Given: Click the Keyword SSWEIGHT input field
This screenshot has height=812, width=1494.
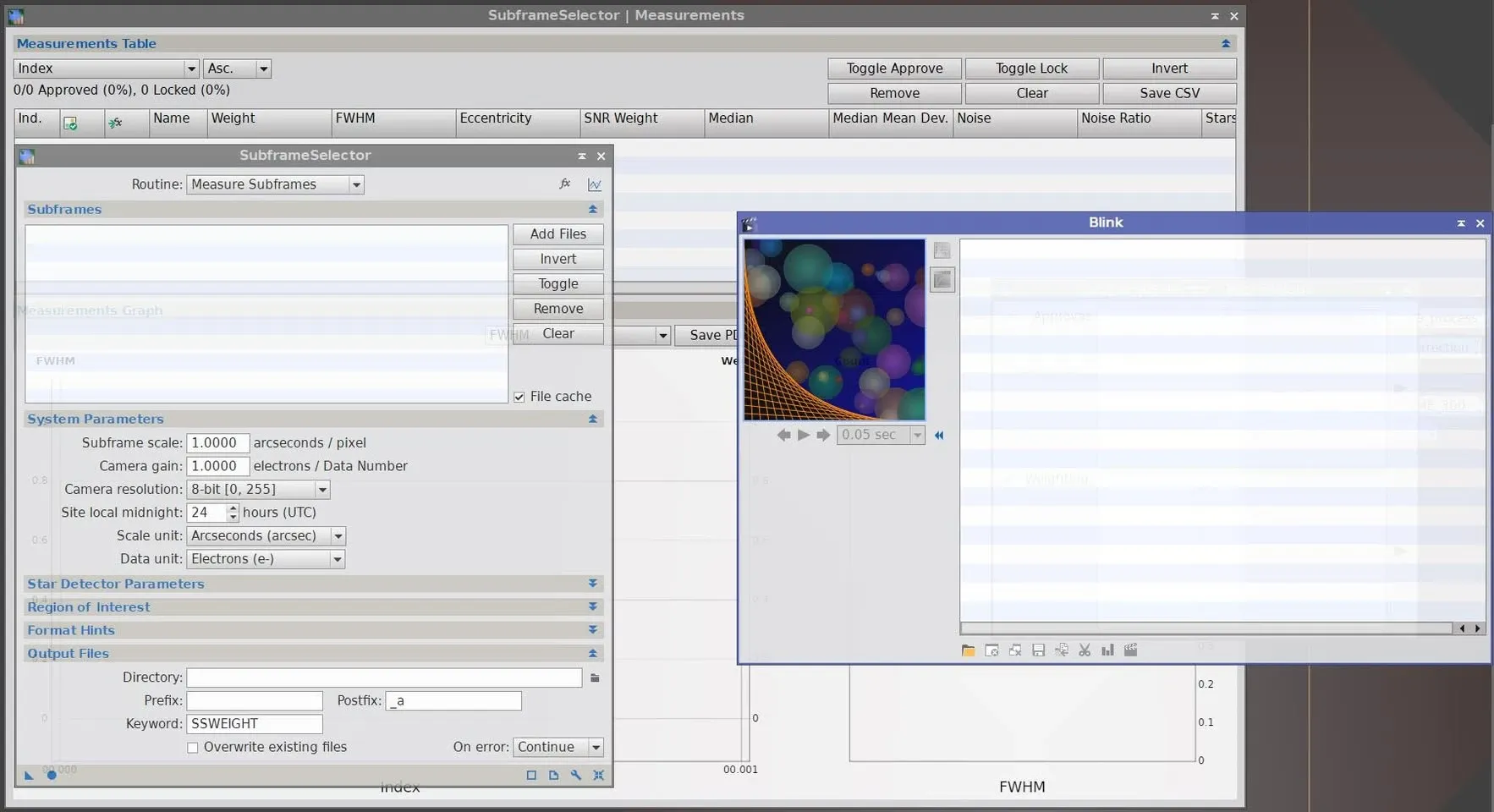Looking at the screenshot, I should 254,724.
